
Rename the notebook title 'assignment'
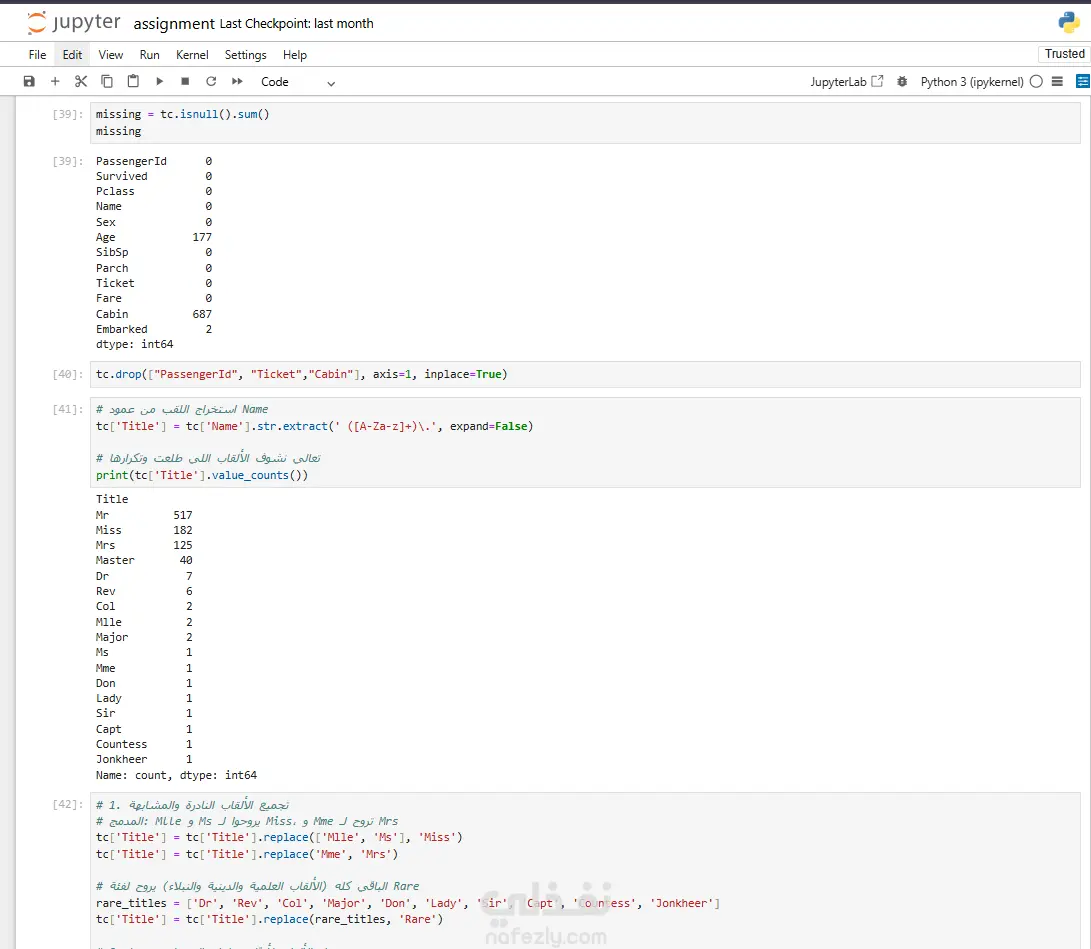tap(174, 24)
